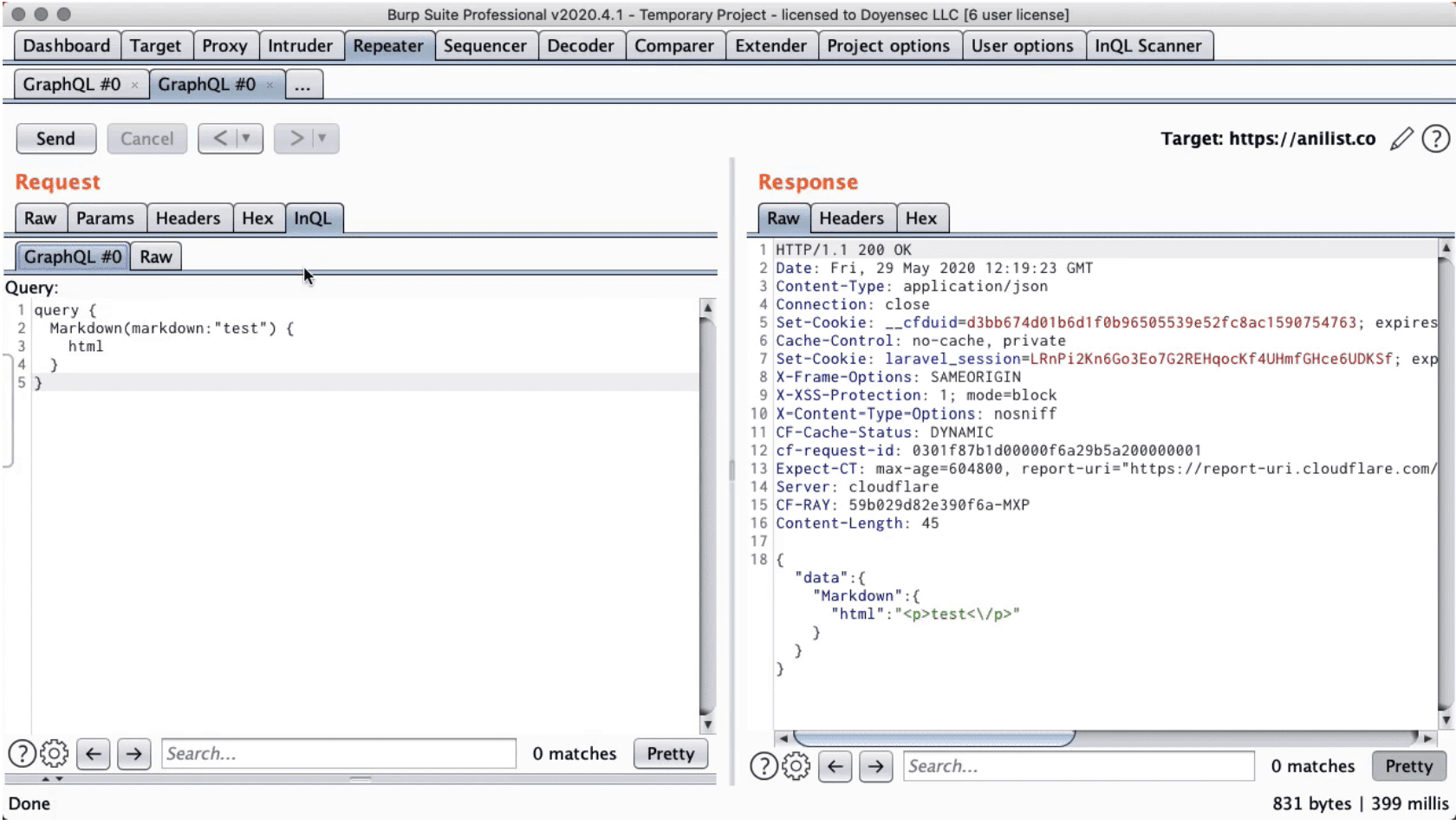This screenshot has width=1456, height=825.
Task: Click the "Server: cloudflare" header line
Action: click(x=857, y=487)
